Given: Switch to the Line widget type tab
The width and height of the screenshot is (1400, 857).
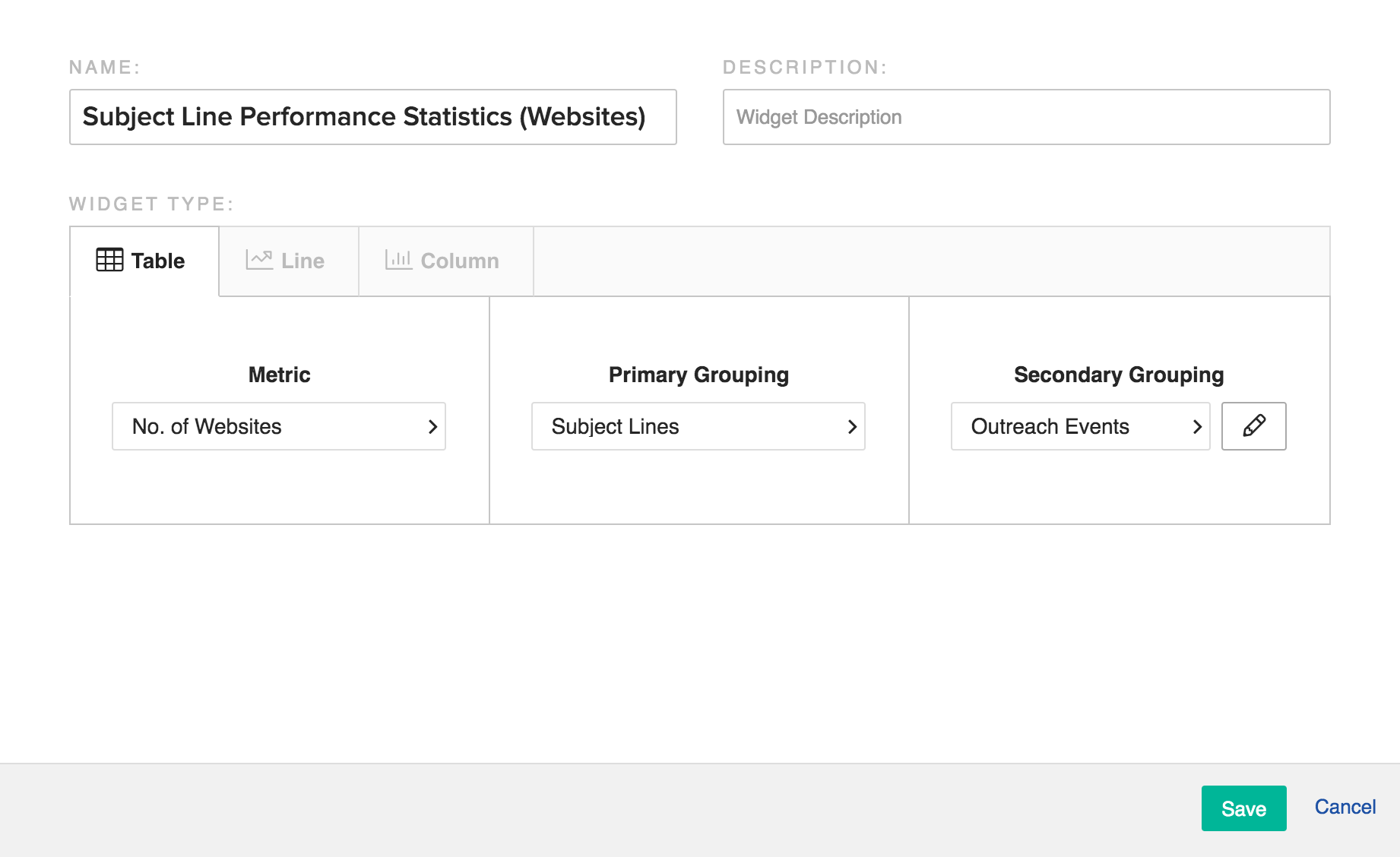Looking at the screenshot, I should [x=289, y=261].
